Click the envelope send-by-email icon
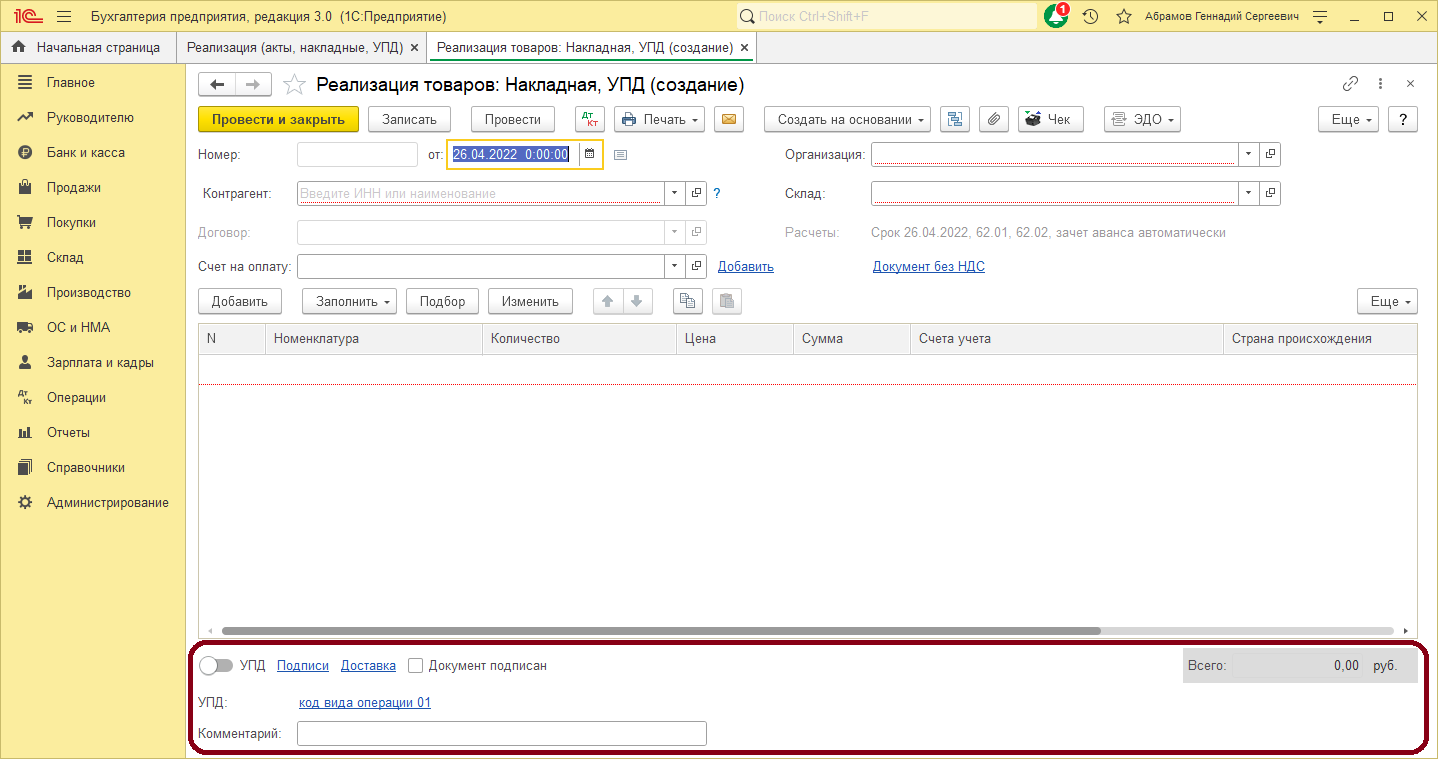Screen dimensions: 1438x759 [x=728, y=118]
